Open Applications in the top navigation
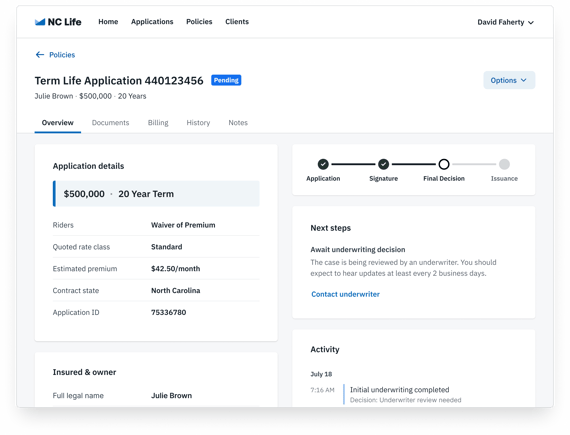570x435 pixels. click(x=152, y=22)
